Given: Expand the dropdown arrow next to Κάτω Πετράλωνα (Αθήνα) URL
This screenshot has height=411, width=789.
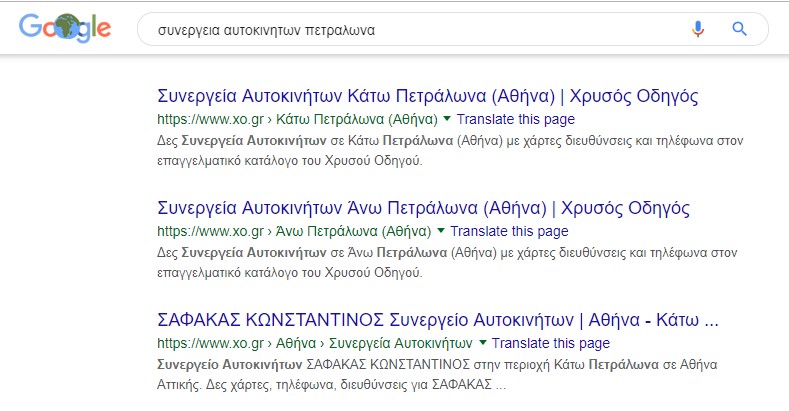Looking at the screenshot, I should pos(447,119).
